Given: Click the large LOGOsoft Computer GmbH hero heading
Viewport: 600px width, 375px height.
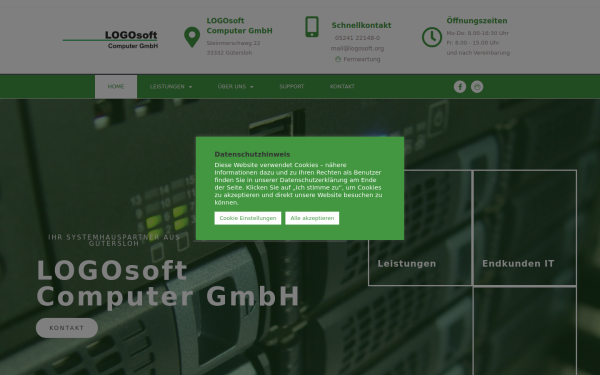Looking at the screenshot, I should click(x=168, y=283).
